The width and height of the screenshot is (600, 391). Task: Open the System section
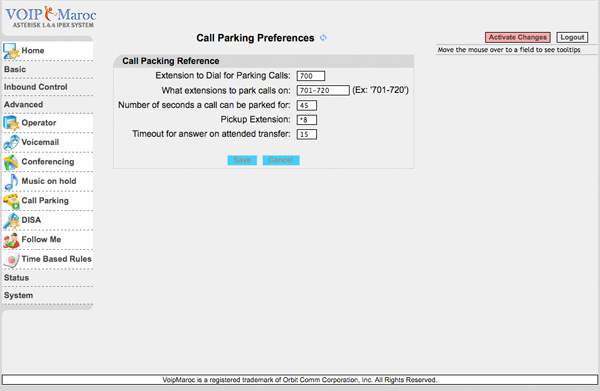18,295
